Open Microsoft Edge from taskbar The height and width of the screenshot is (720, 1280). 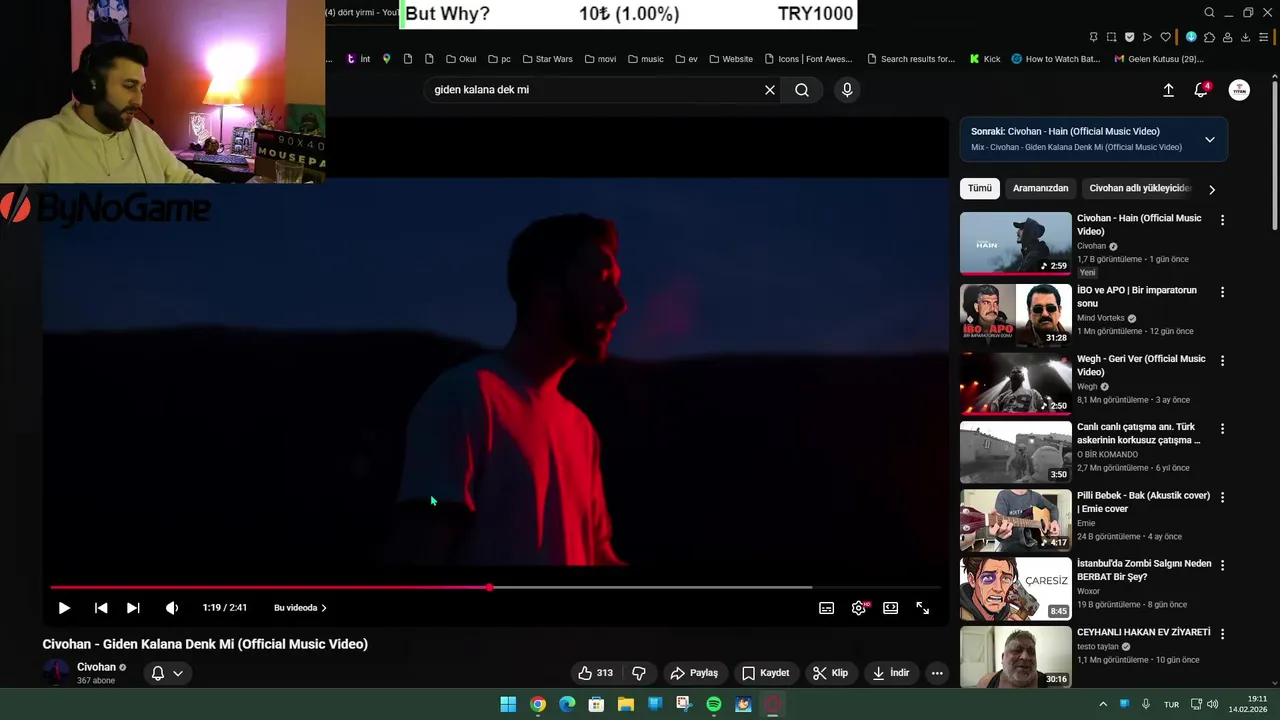(x=567, y=704)
